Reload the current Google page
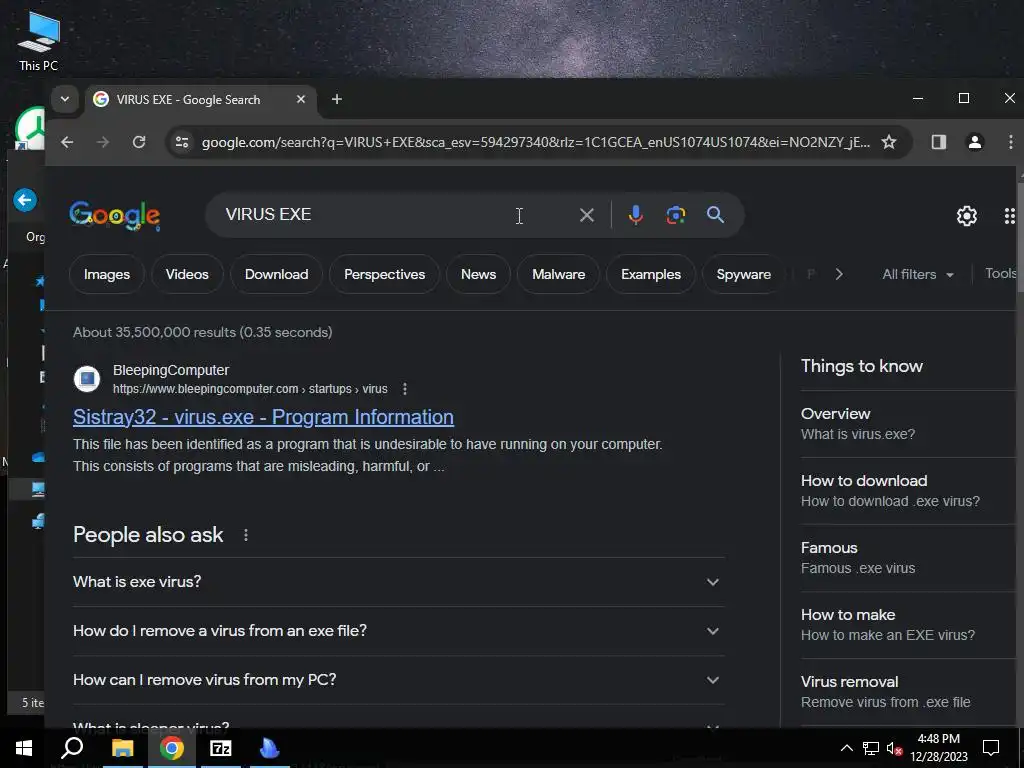 139,142
